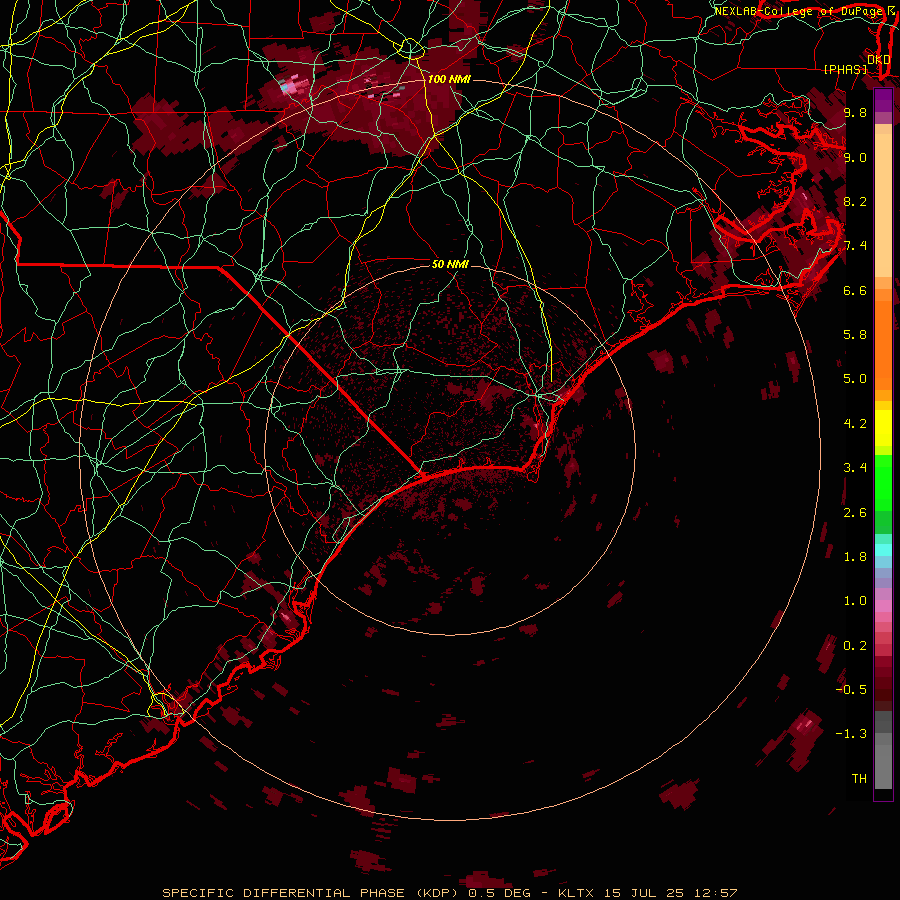Click the 2.6 scale value
The width and height of the screenshot is (900, 900).
pyautogui.click(x=855, y=513)
